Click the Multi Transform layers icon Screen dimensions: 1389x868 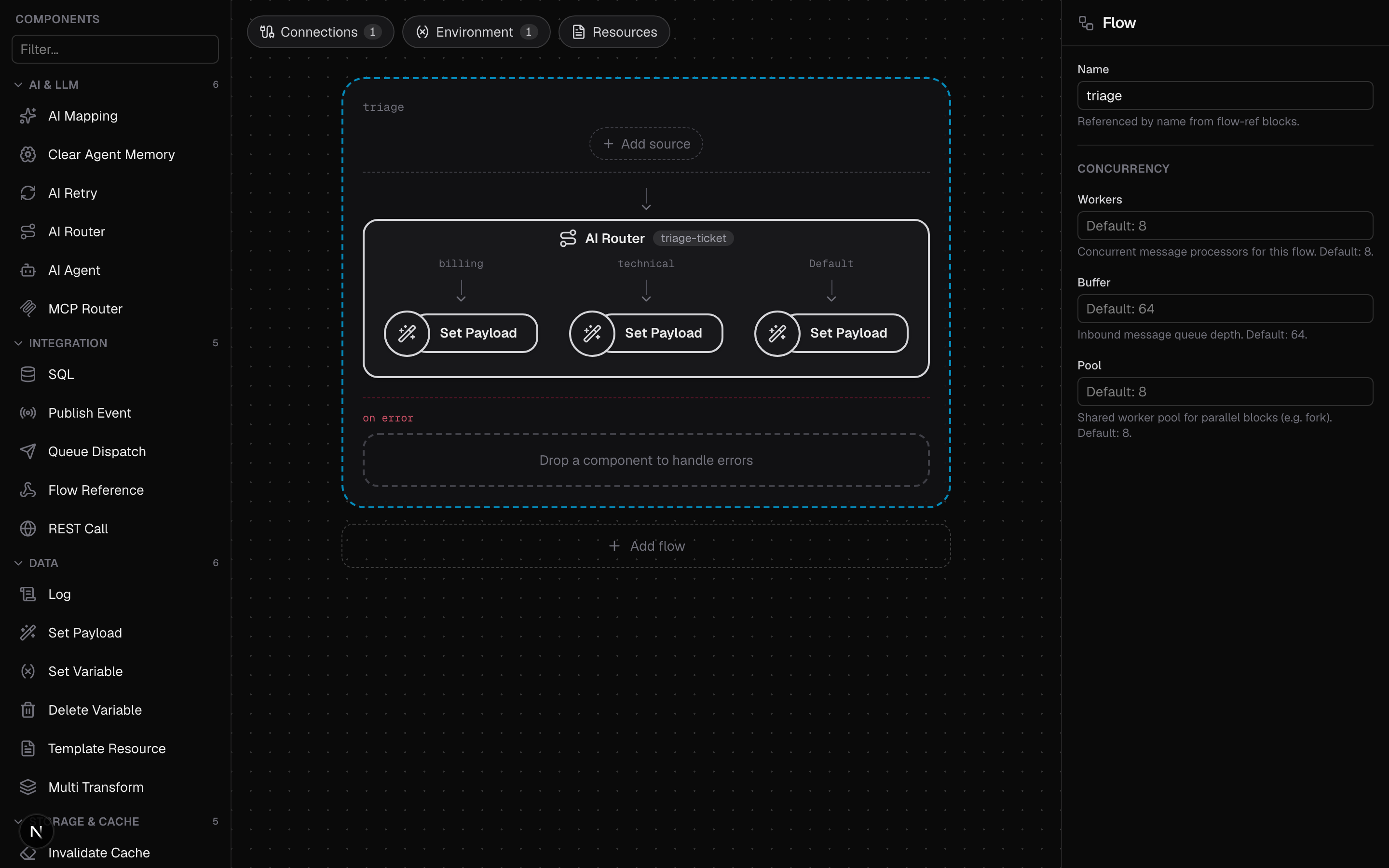[28, 787]
